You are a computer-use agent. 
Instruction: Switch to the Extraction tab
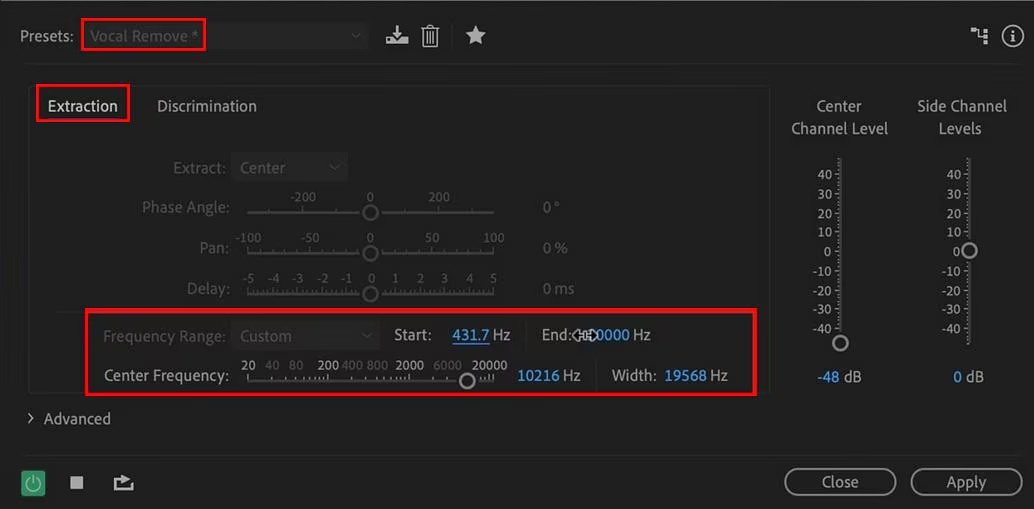[x=82, y=105]
